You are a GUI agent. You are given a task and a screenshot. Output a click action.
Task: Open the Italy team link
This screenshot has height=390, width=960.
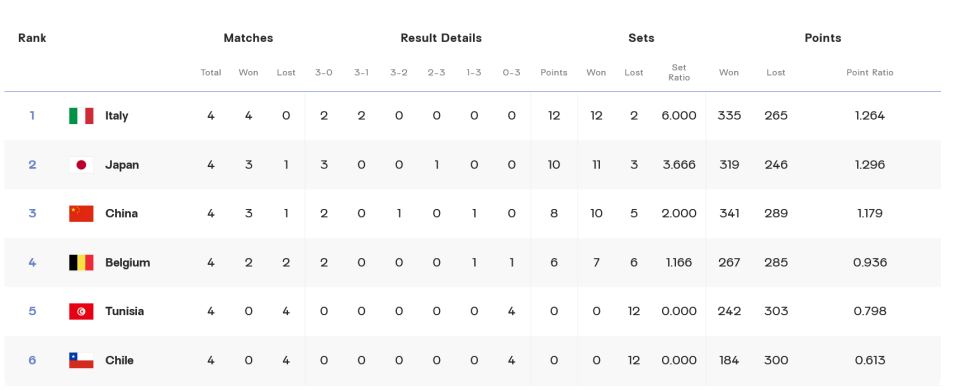point(116,116)
